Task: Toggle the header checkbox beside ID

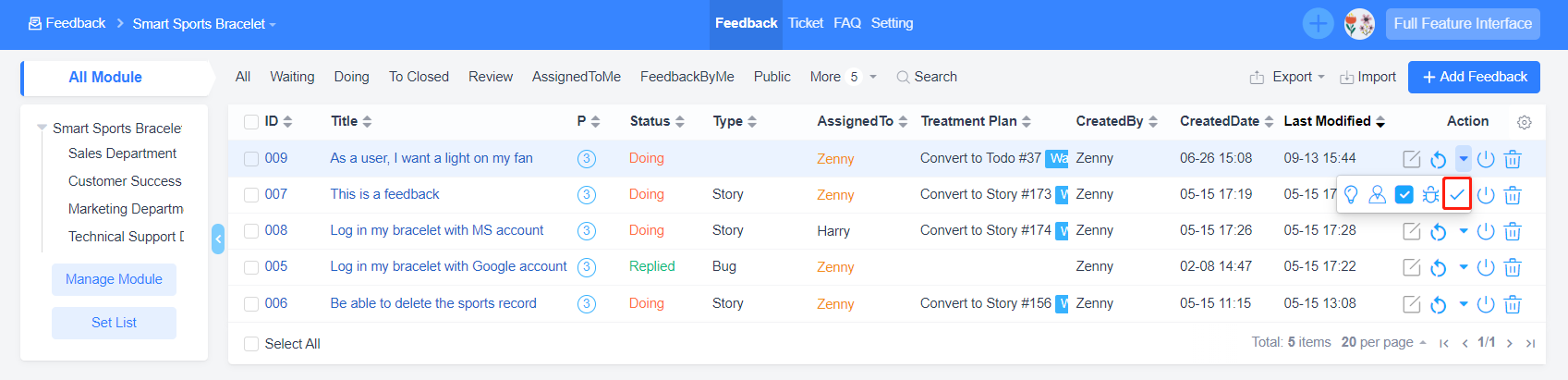Action: click(251, 122)
